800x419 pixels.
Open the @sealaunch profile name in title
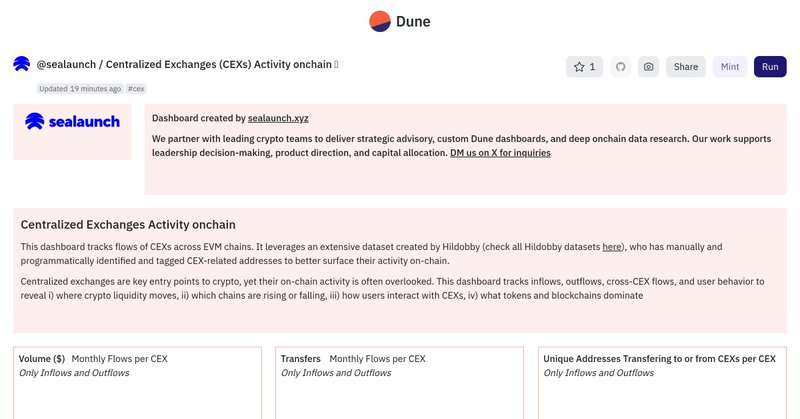tap(66, 64)
